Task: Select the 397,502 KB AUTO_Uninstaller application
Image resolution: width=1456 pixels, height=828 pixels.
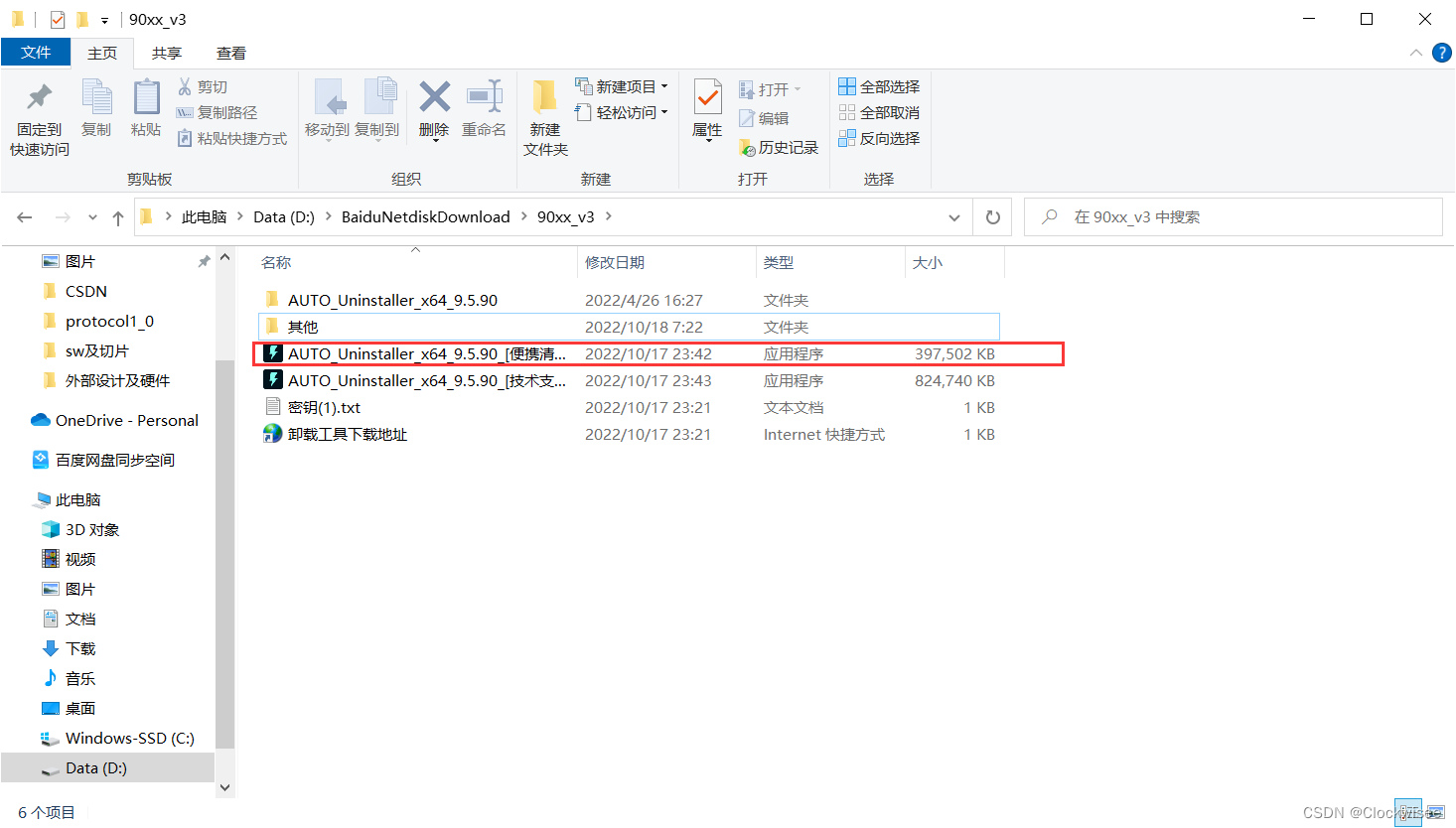Action: pos(630,353)
